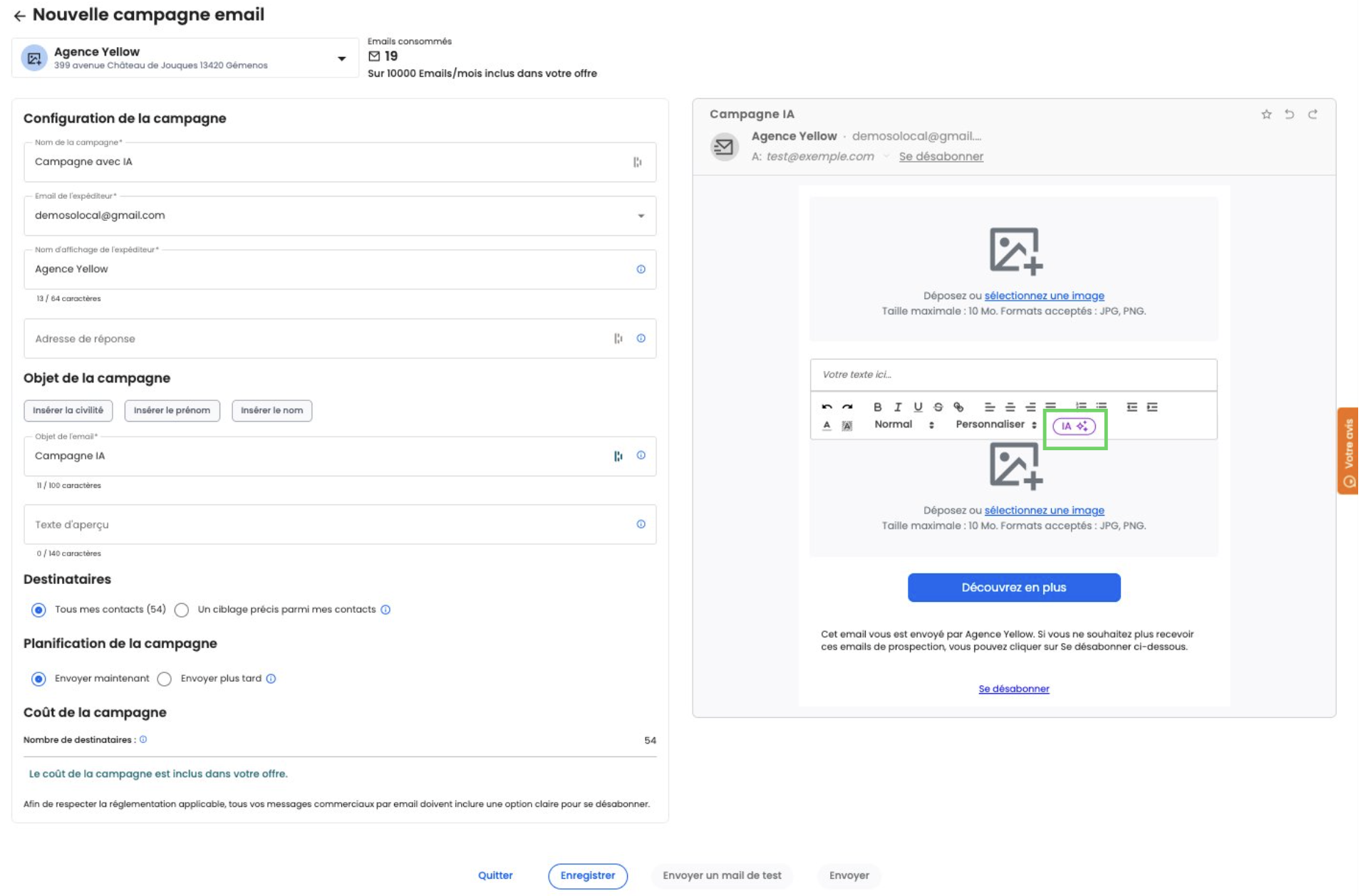Choose Un ciblage précis parmi mes contacts
Viewport: 1361px width, 896px height.
182,611
